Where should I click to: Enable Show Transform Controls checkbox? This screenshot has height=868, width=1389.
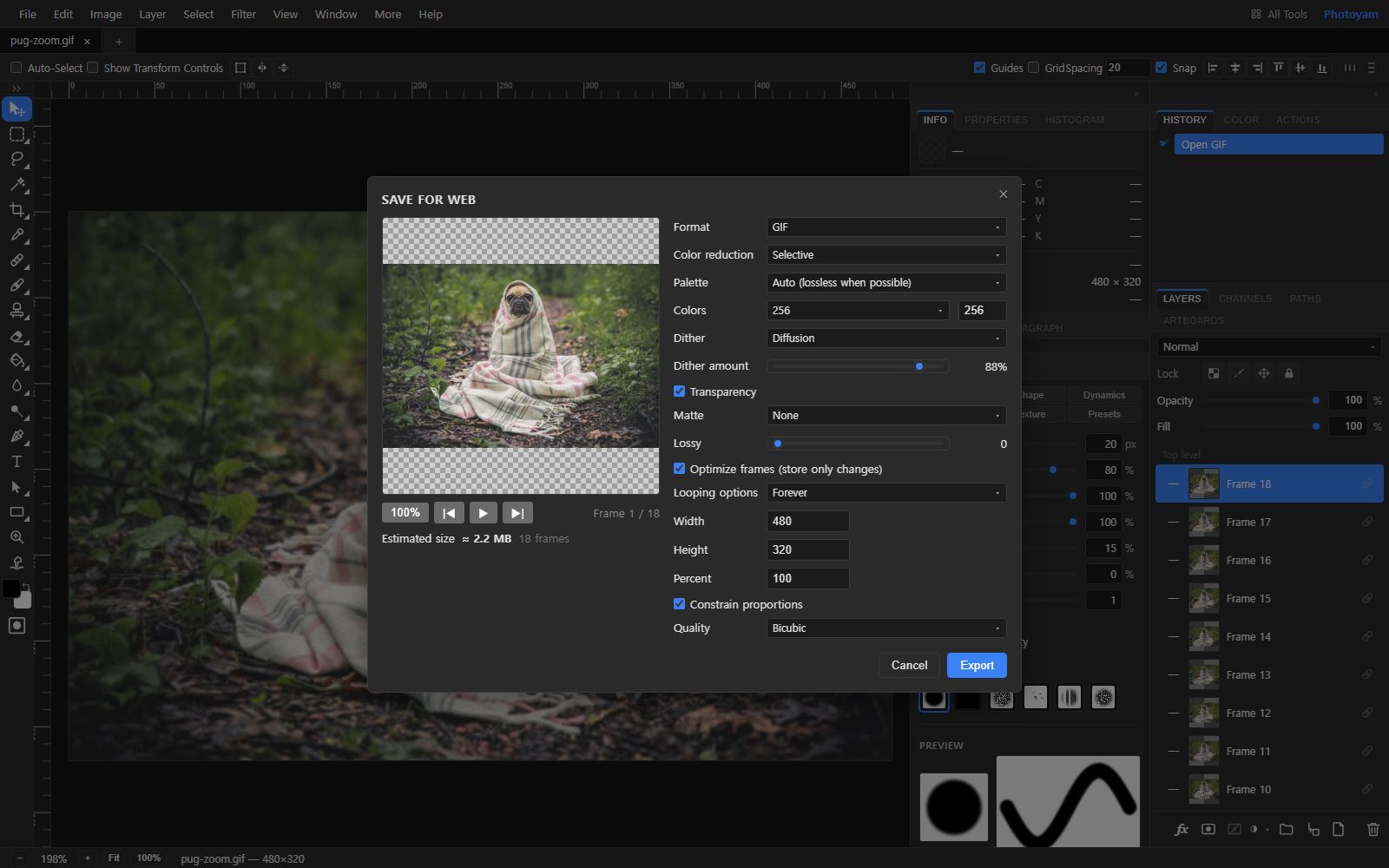pyautogui.click(x=93, y=68)
